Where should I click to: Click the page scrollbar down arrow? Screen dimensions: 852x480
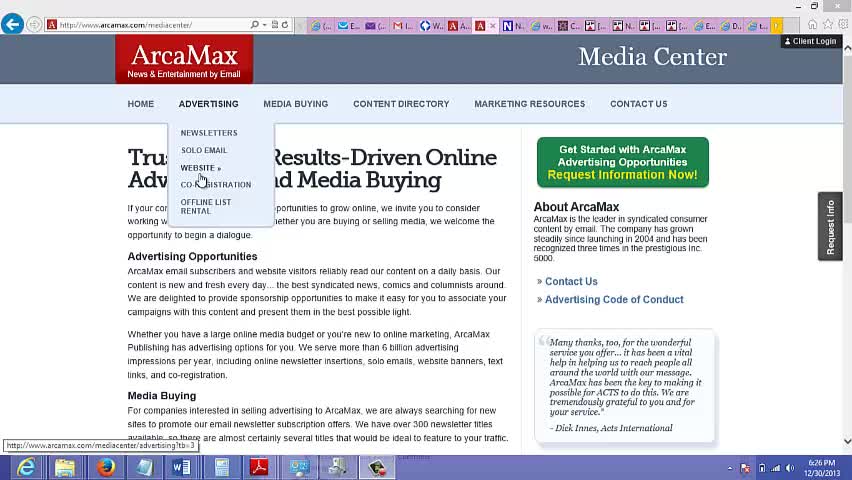(847, 441)
